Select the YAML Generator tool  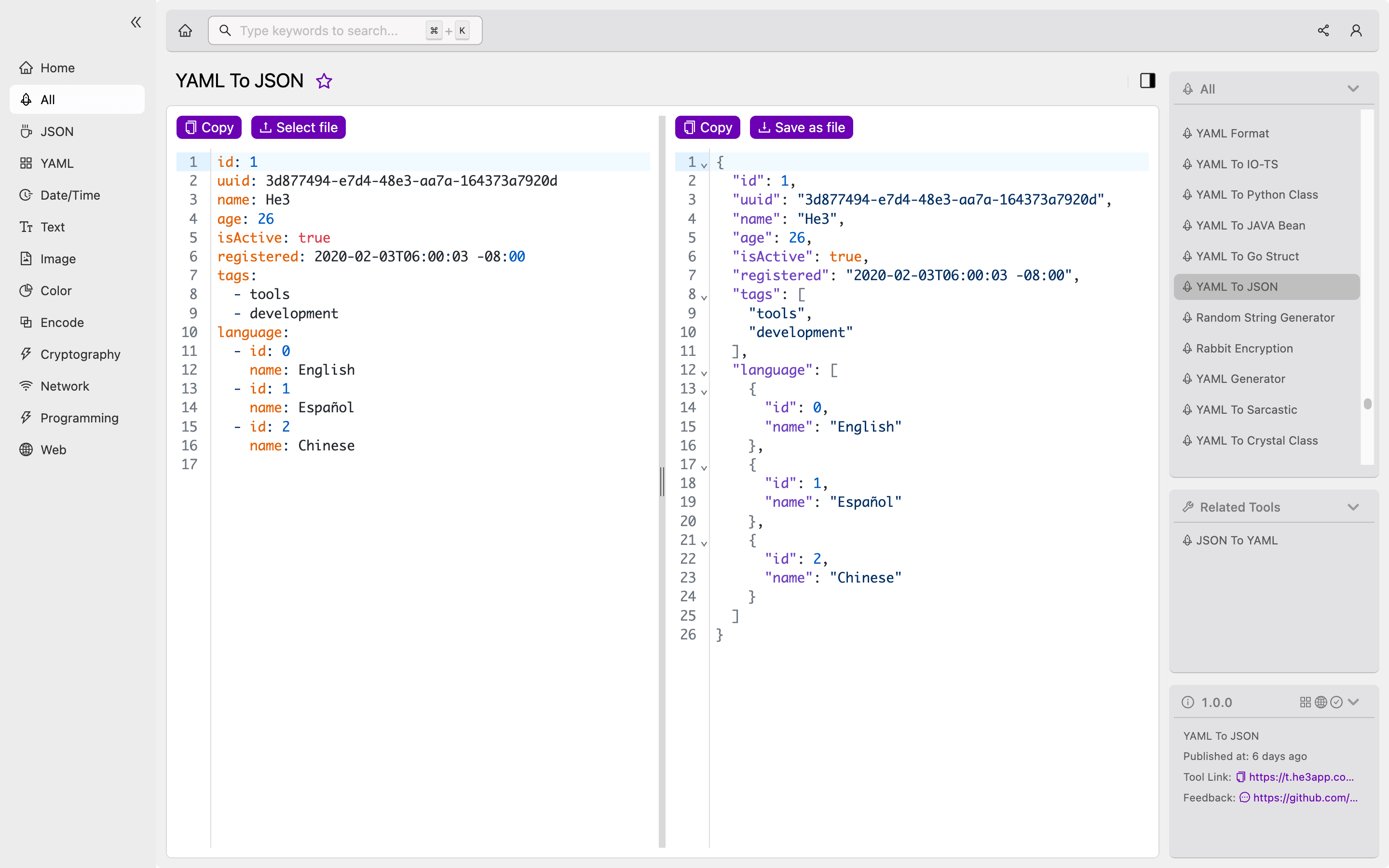[1241, 378]
